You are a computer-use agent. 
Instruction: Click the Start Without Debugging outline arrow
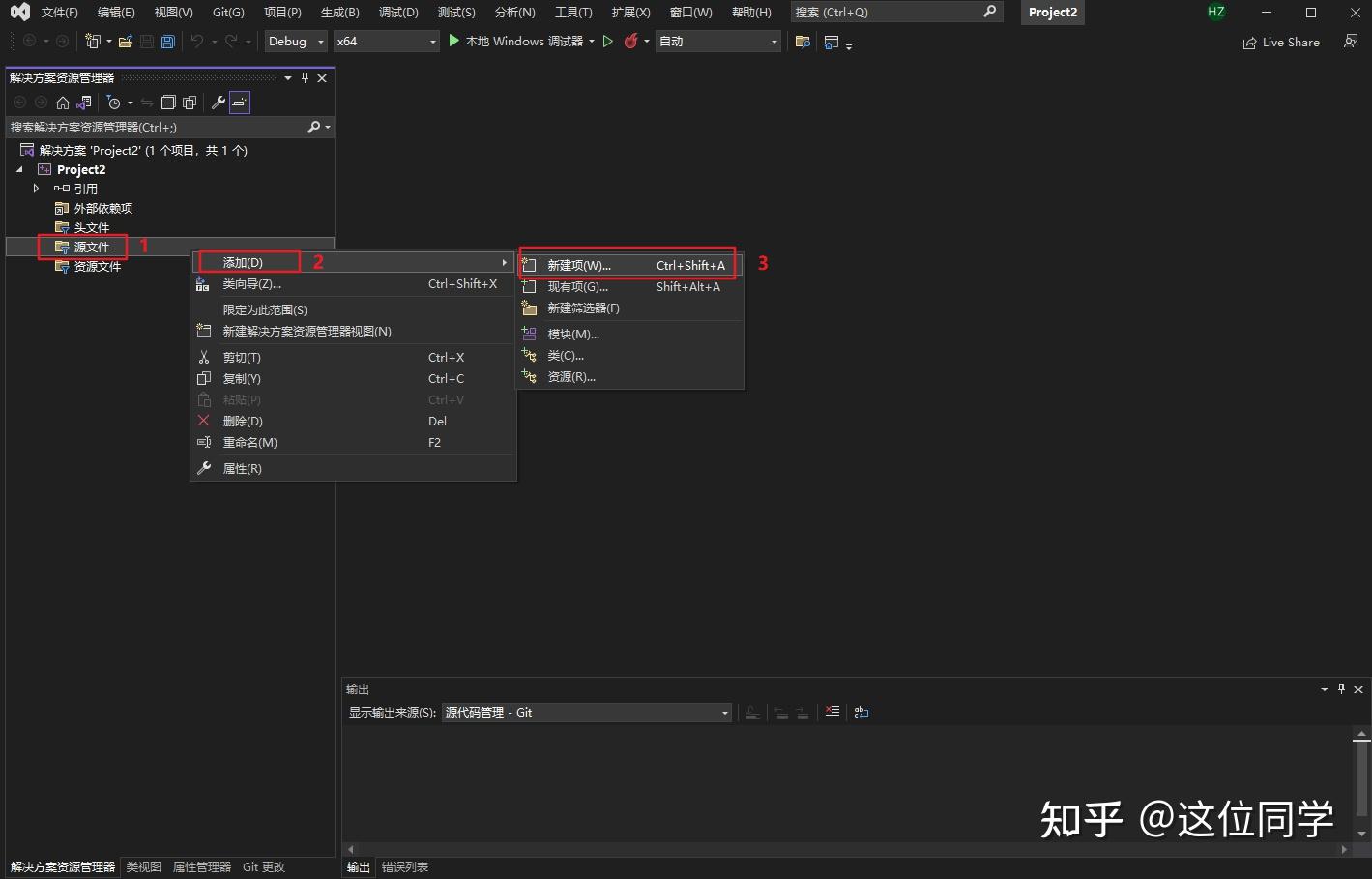[608, 42]
